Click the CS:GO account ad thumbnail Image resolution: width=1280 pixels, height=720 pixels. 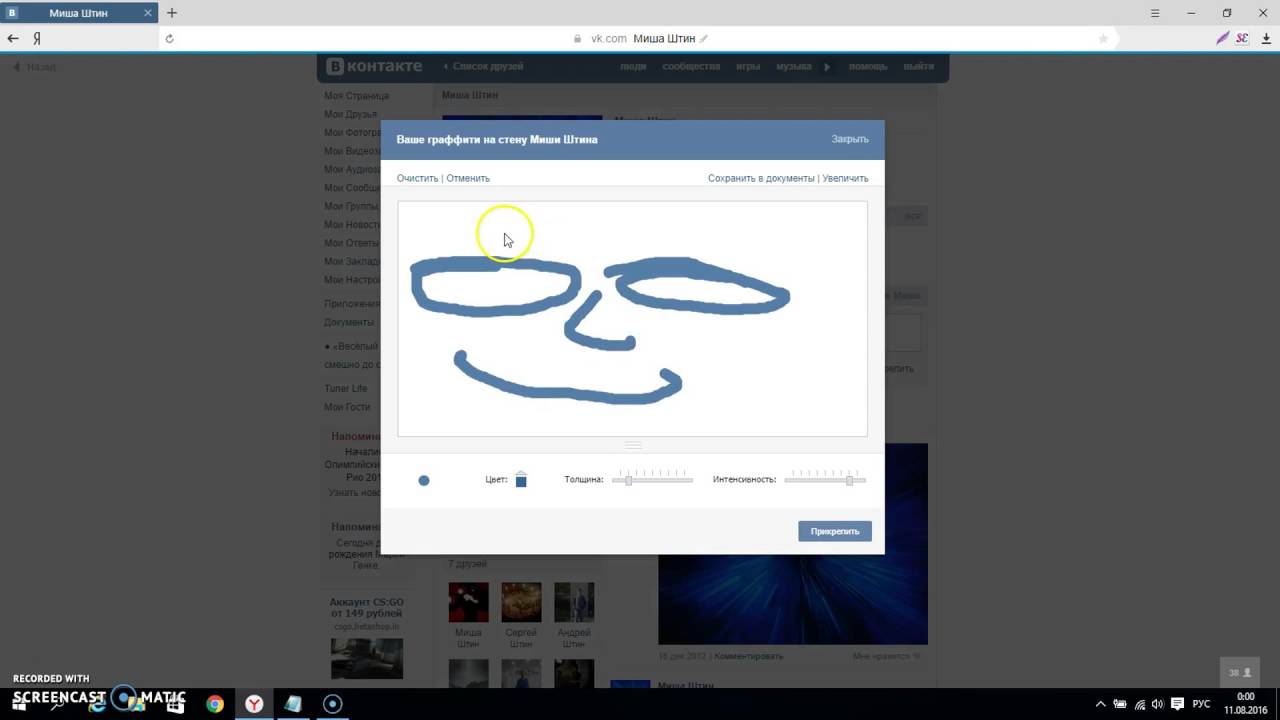pos(367,658)
